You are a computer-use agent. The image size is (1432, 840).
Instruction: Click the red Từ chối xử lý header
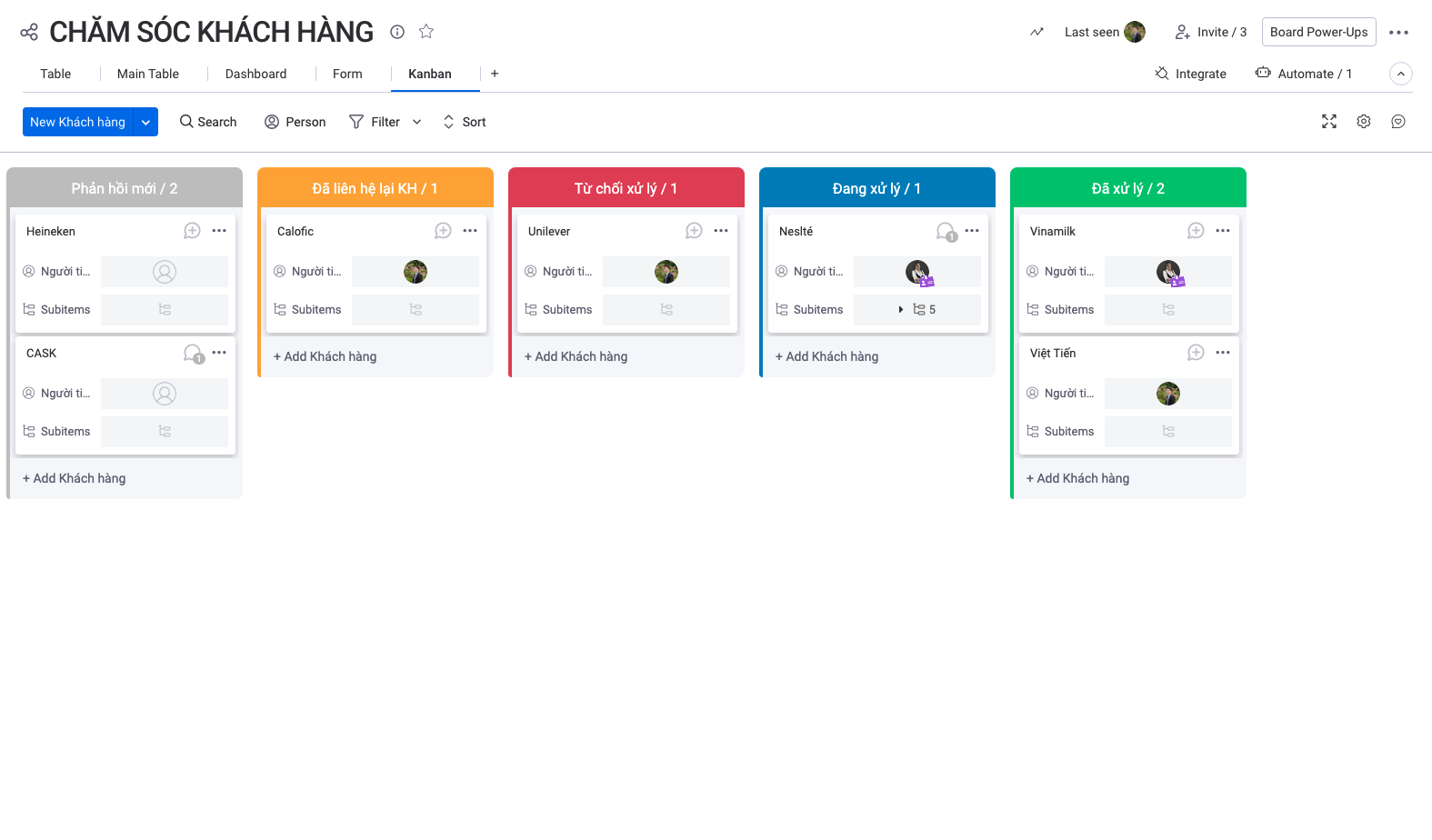click(x=626, y=188)
